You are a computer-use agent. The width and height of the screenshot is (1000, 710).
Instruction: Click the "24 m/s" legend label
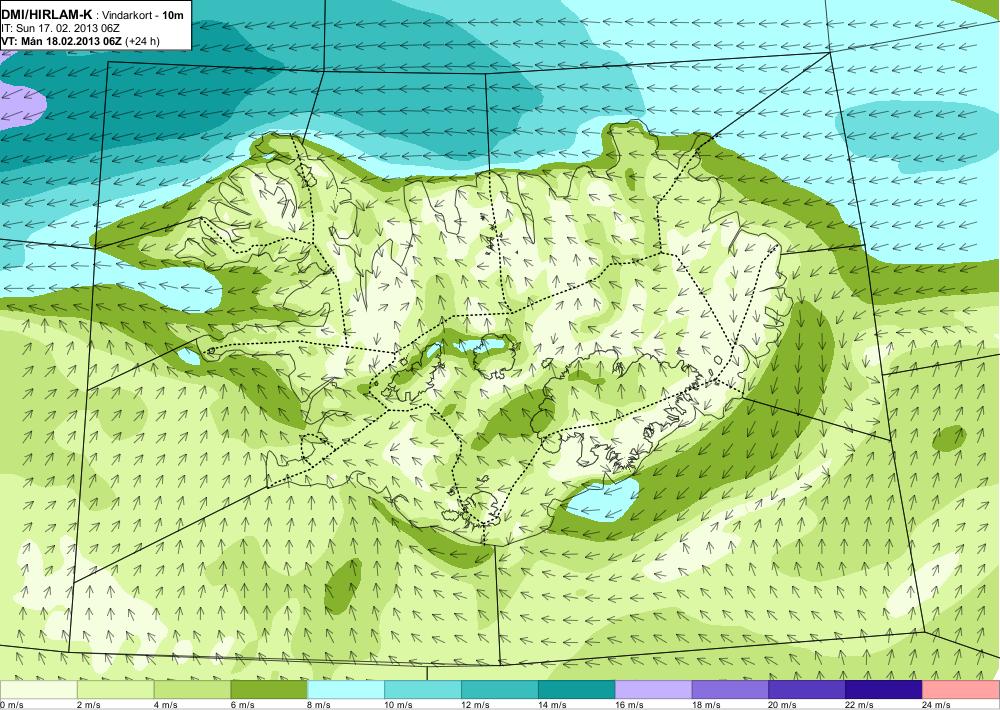(937, 705)
